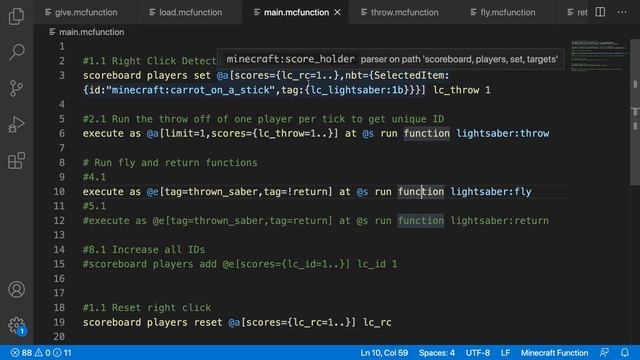Screen dimensions: 640x360
Task: Click the comment '# Run fly and return functions'
Action: (x=170, y=163)
